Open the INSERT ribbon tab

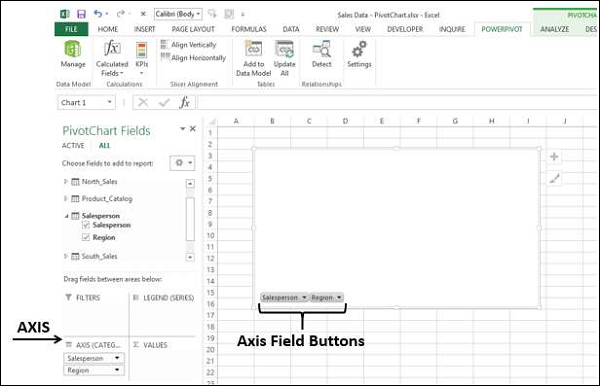point(144,29)
